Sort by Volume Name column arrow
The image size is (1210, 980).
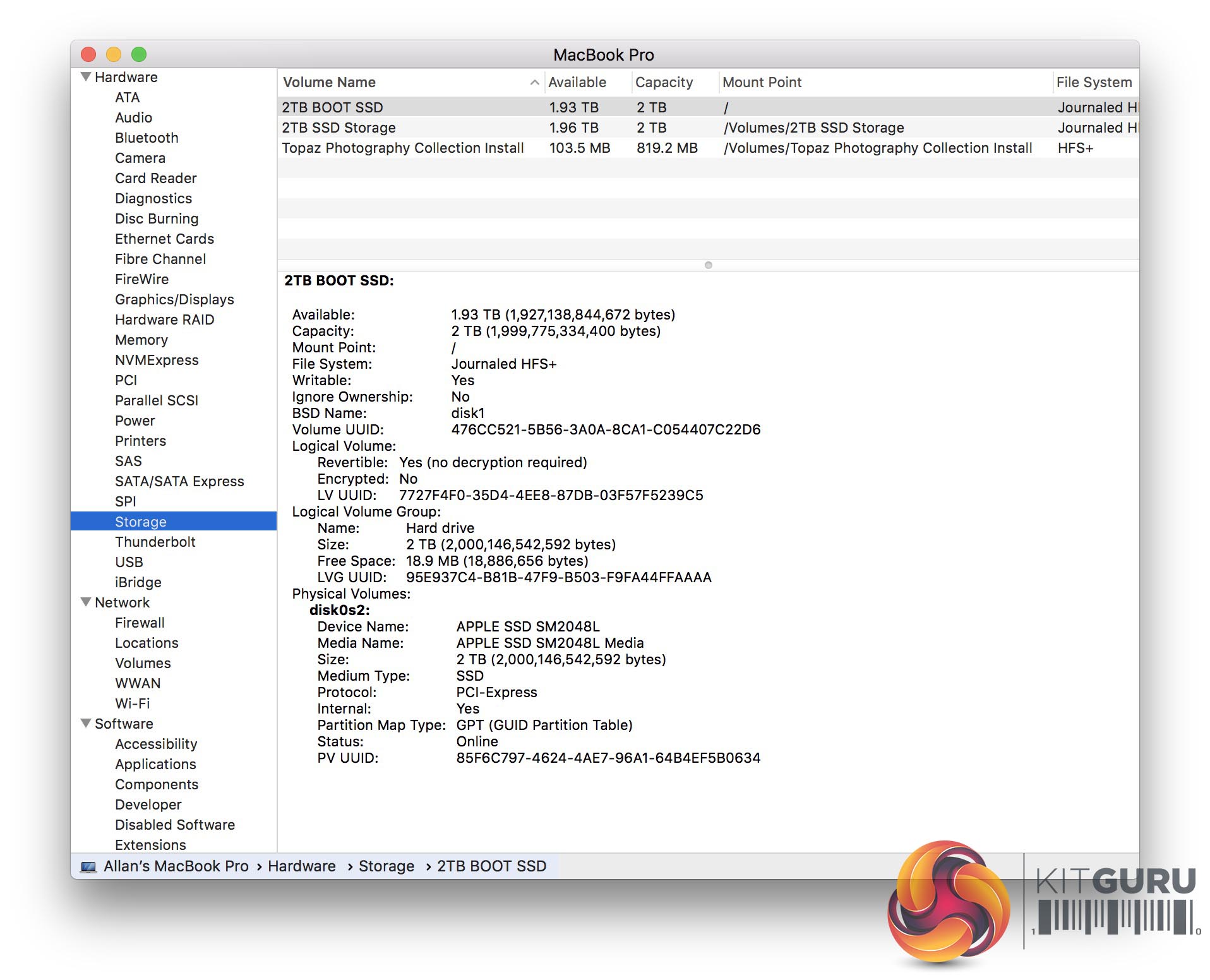tap(534, 83)
